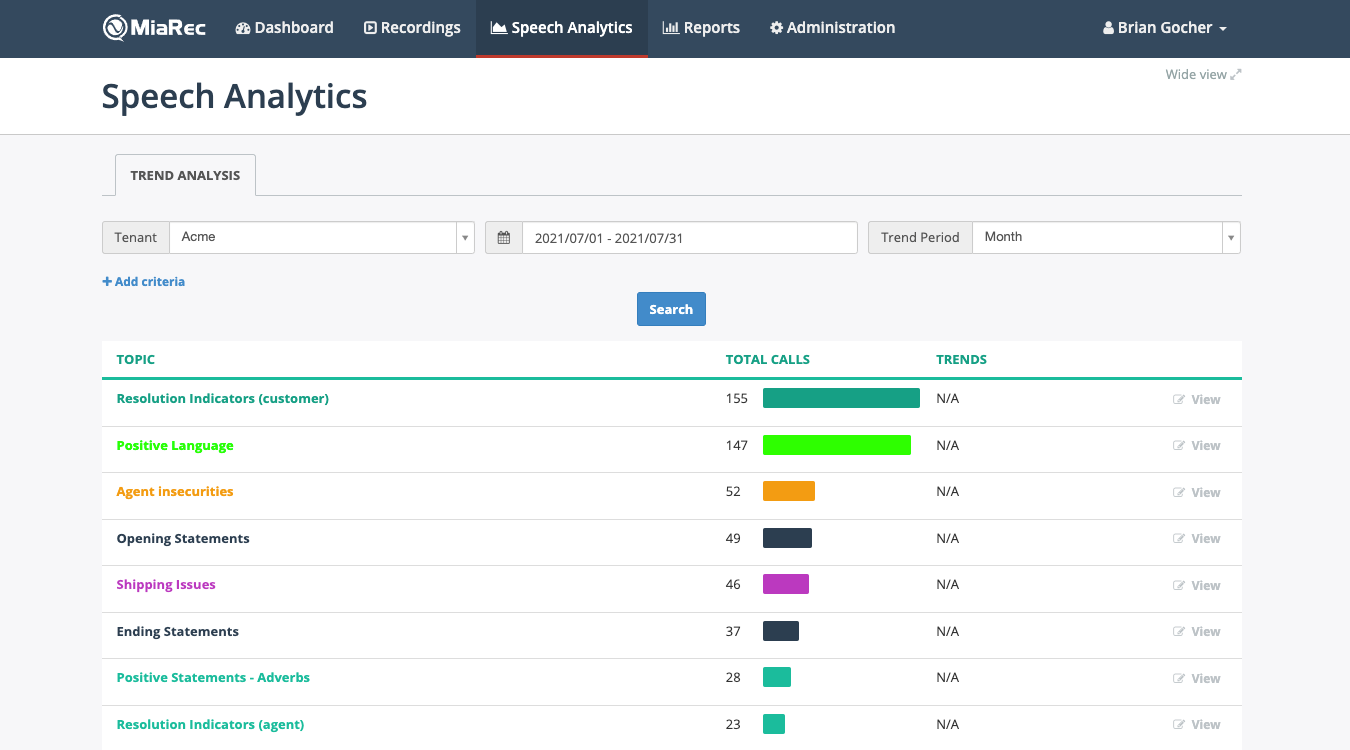Click View for Shipping Issues row
1350x750 pixels.
click(x=1197, y=585)
